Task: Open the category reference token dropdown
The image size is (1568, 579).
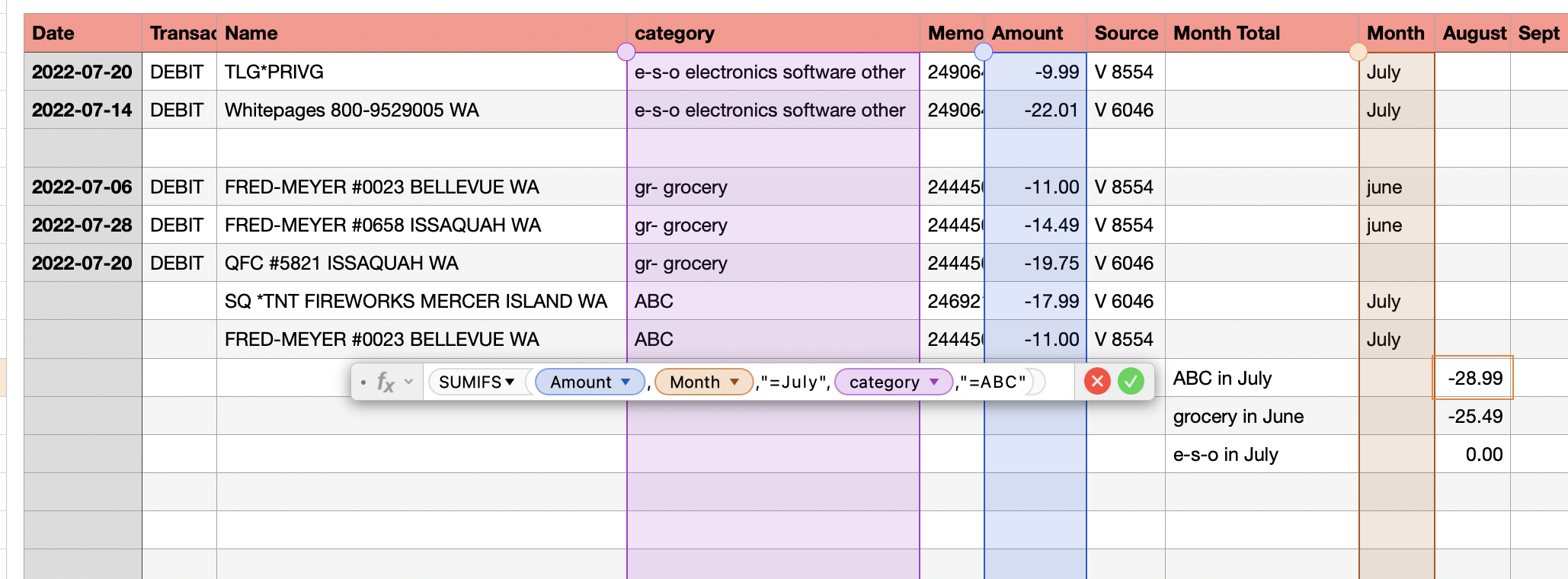Action: pos(934,382)
